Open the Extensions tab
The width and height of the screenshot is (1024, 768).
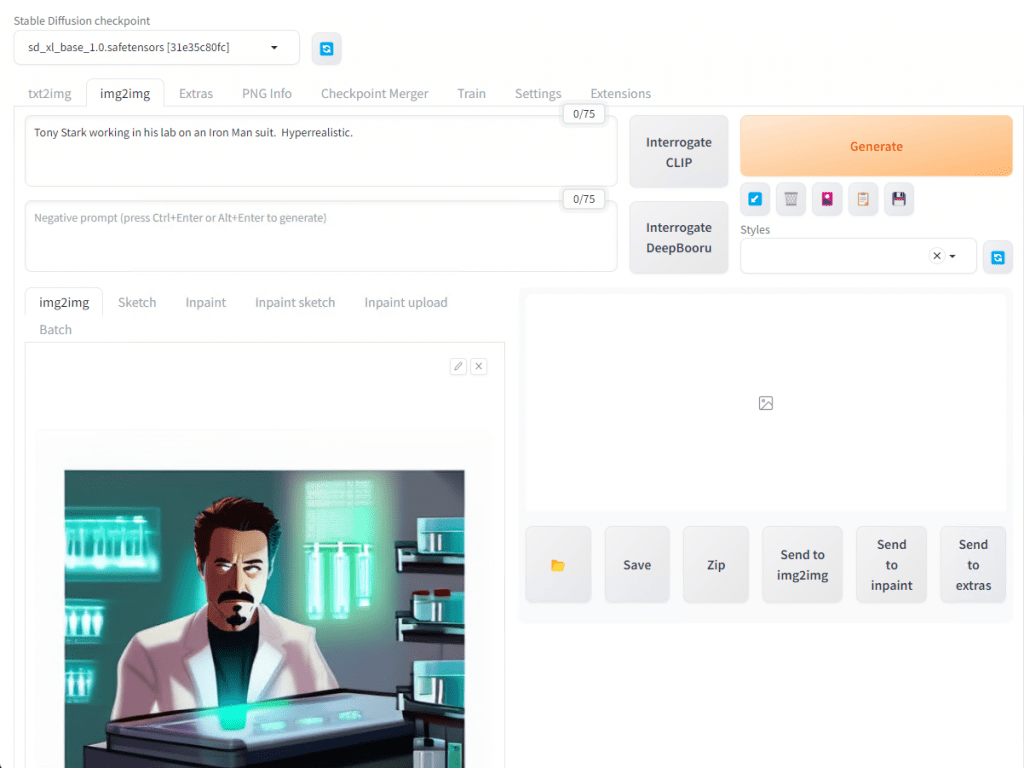pos(620,93)
